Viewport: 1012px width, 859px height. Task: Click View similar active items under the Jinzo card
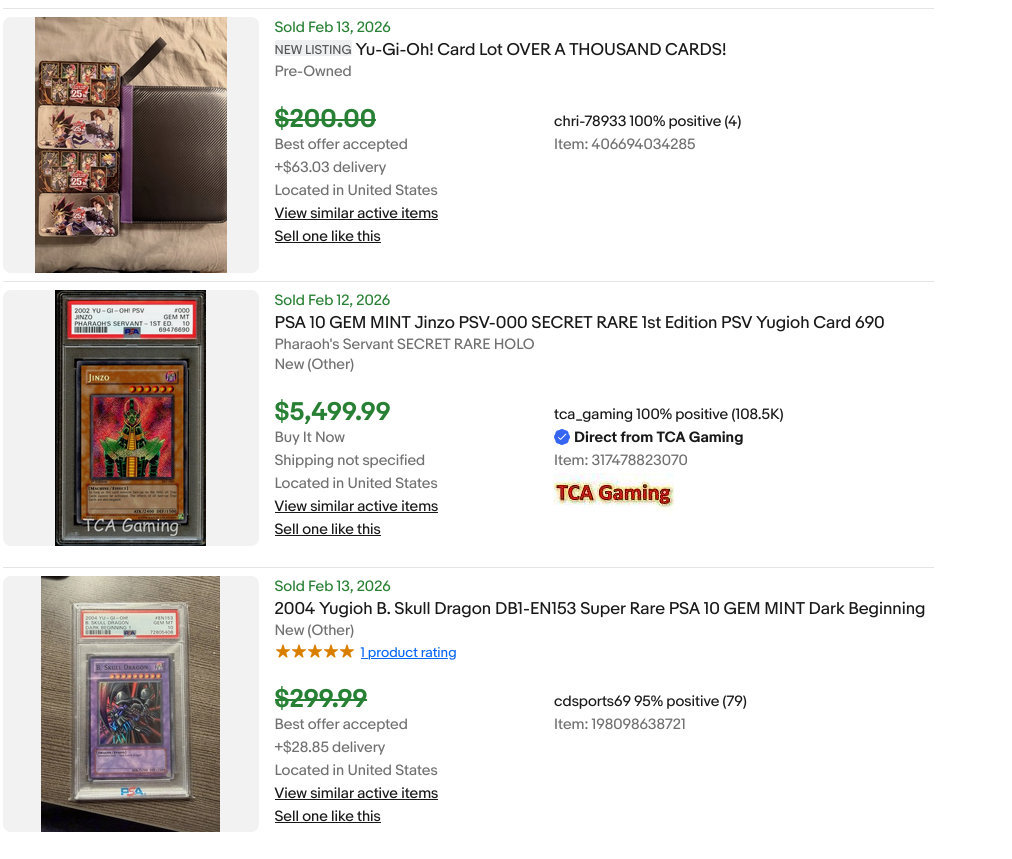point(356,506)
